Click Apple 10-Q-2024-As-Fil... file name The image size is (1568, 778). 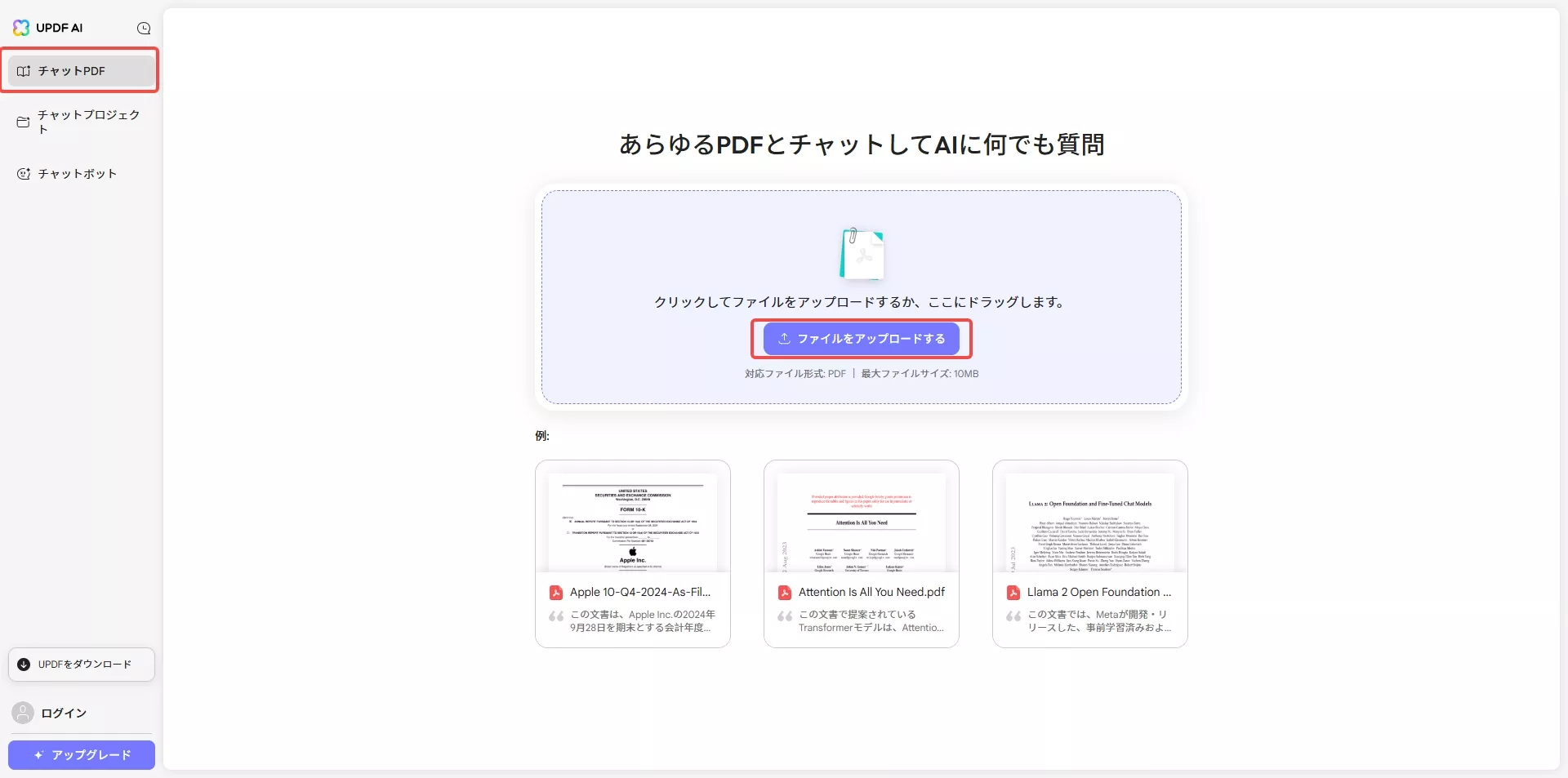pos(640,592)
